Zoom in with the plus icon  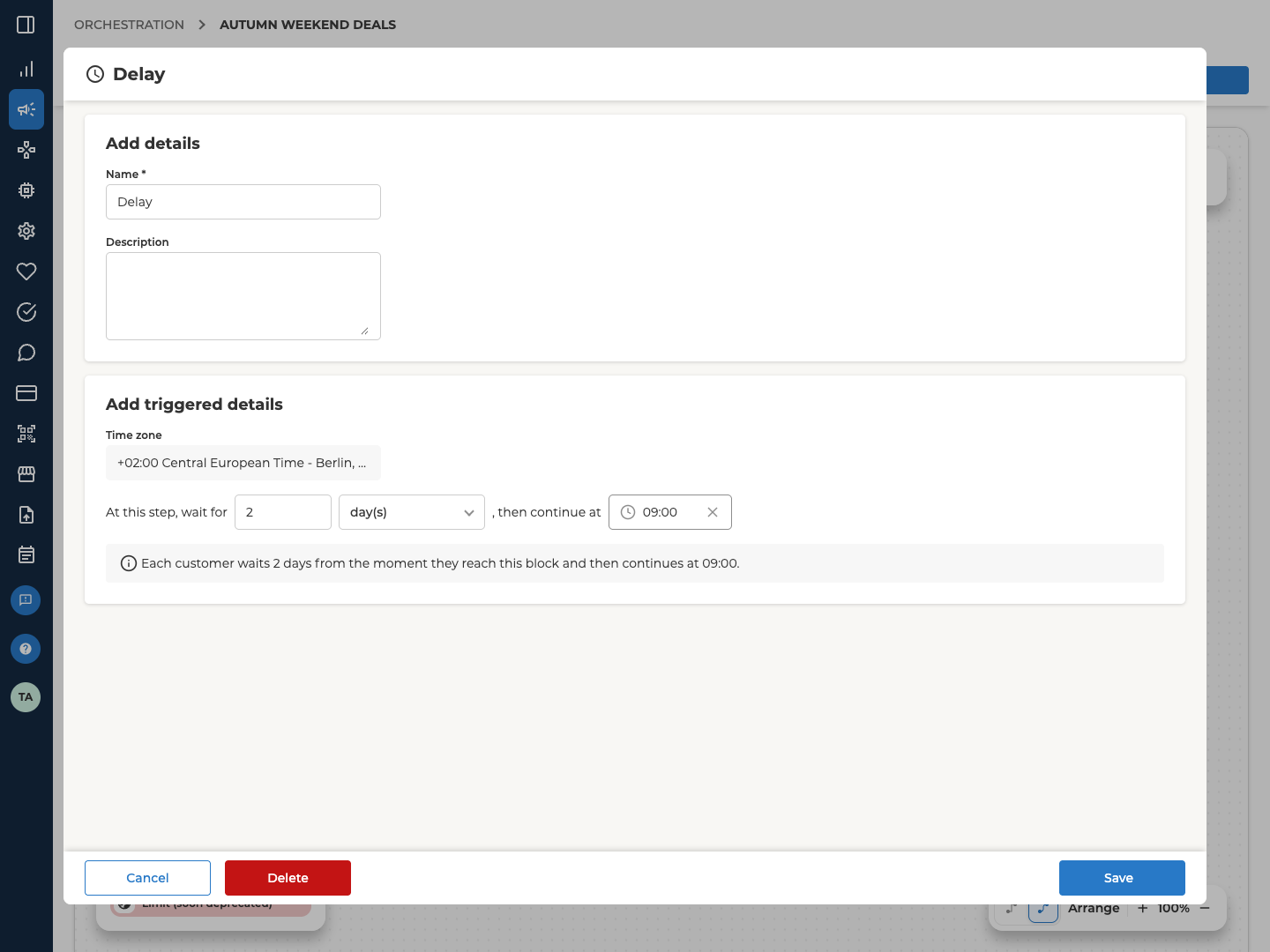pyautogui.click(x=1143, y=909)
